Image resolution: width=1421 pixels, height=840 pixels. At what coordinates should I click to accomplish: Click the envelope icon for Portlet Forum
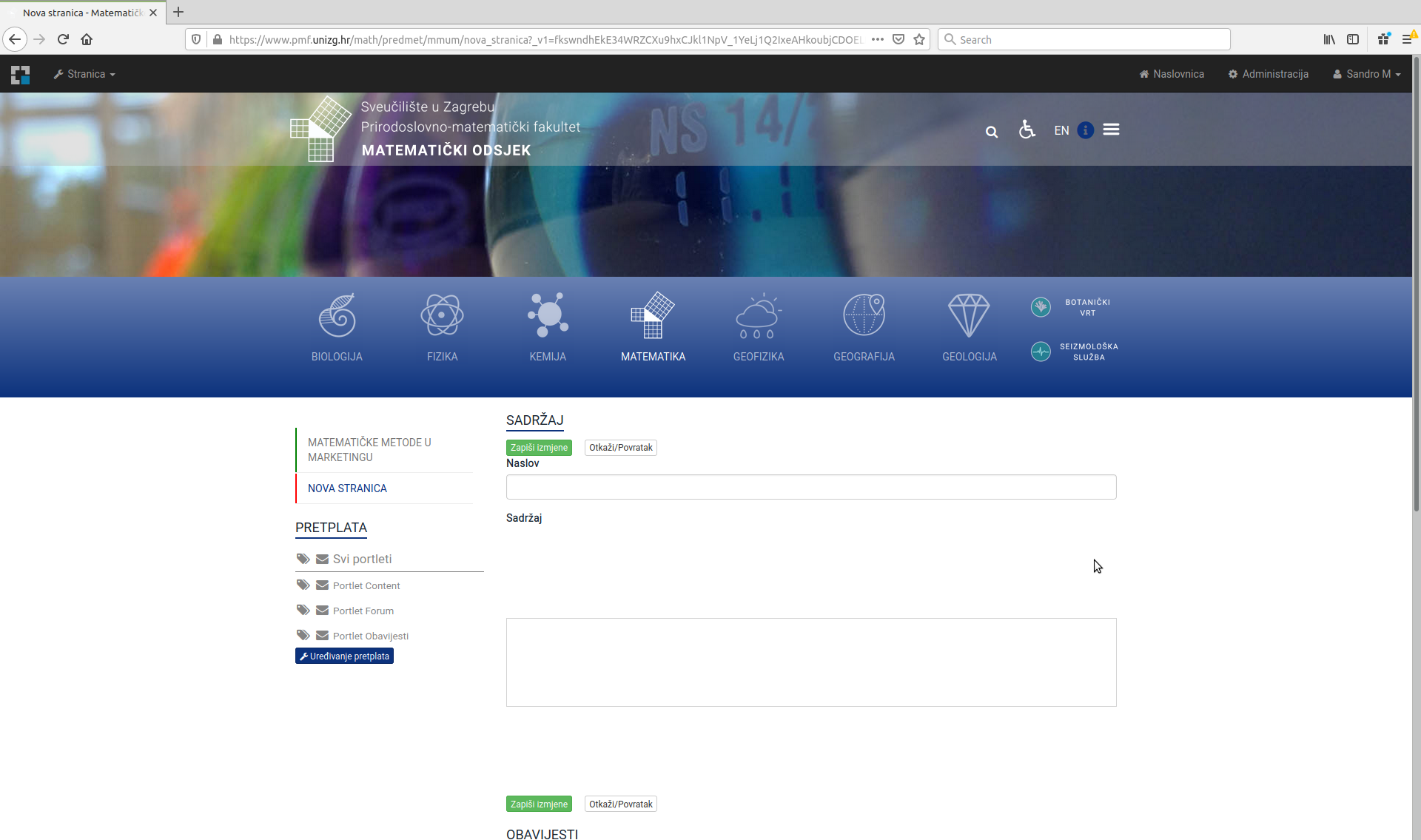click(322, 610)
